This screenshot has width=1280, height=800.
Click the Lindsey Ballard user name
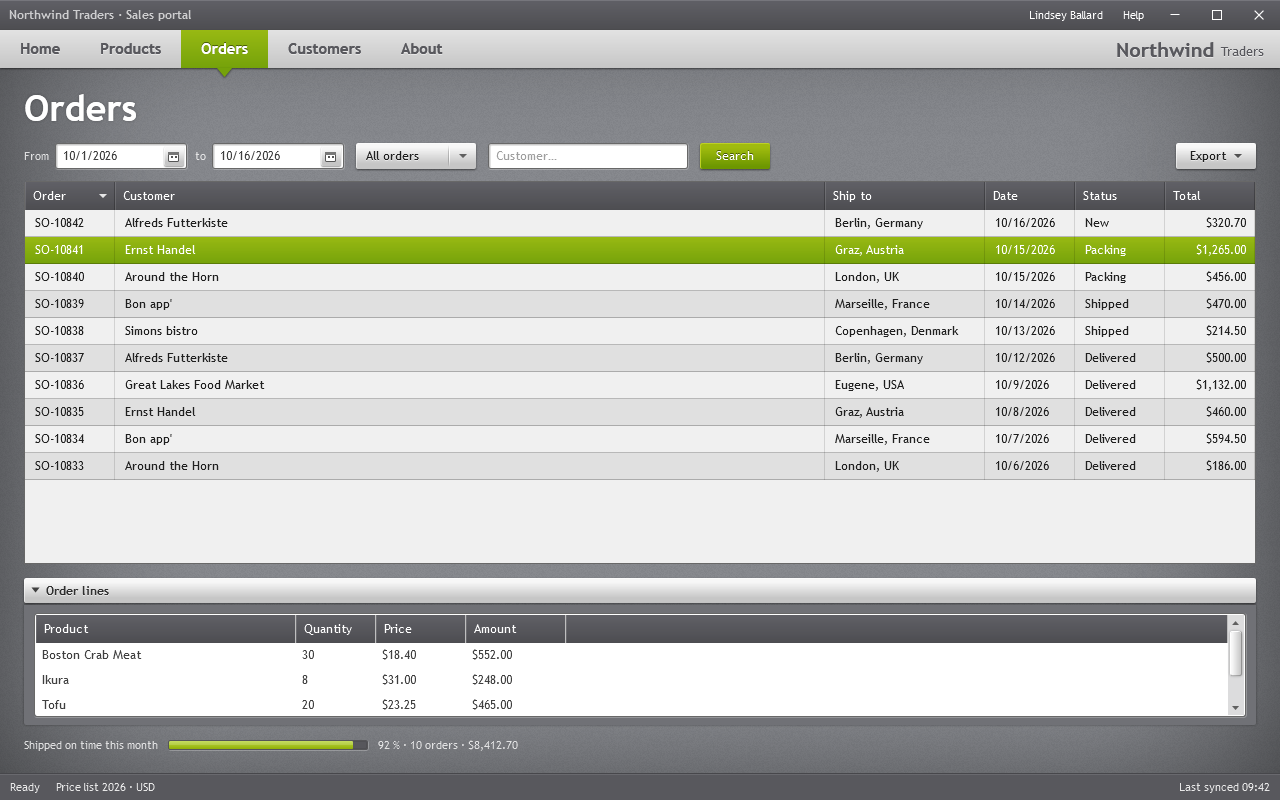coord(1066,15)
